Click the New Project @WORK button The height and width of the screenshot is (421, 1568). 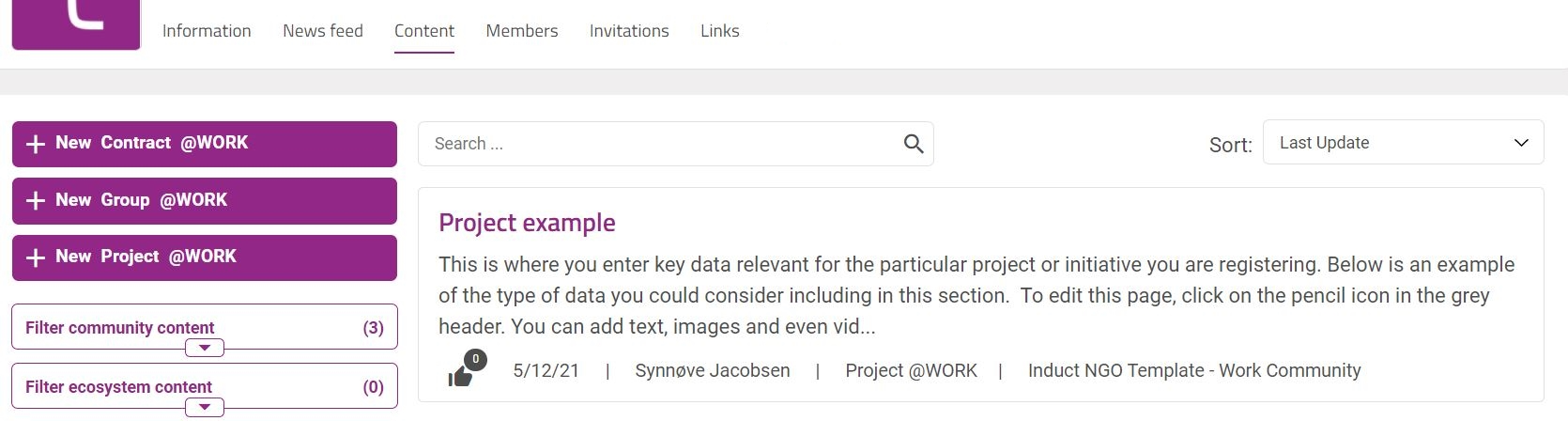click(205, 257)
